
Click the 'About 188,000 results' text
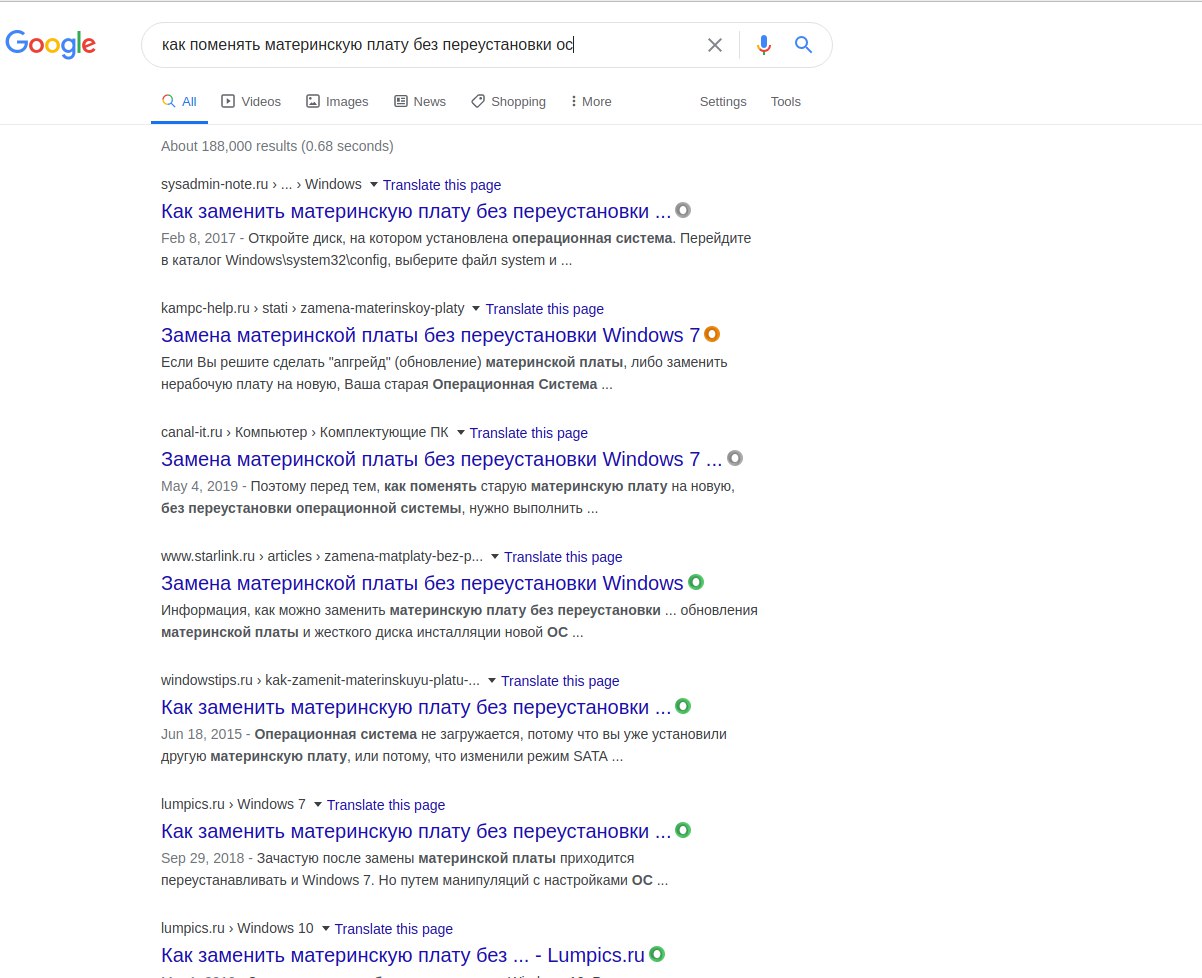tap(277, 146)
